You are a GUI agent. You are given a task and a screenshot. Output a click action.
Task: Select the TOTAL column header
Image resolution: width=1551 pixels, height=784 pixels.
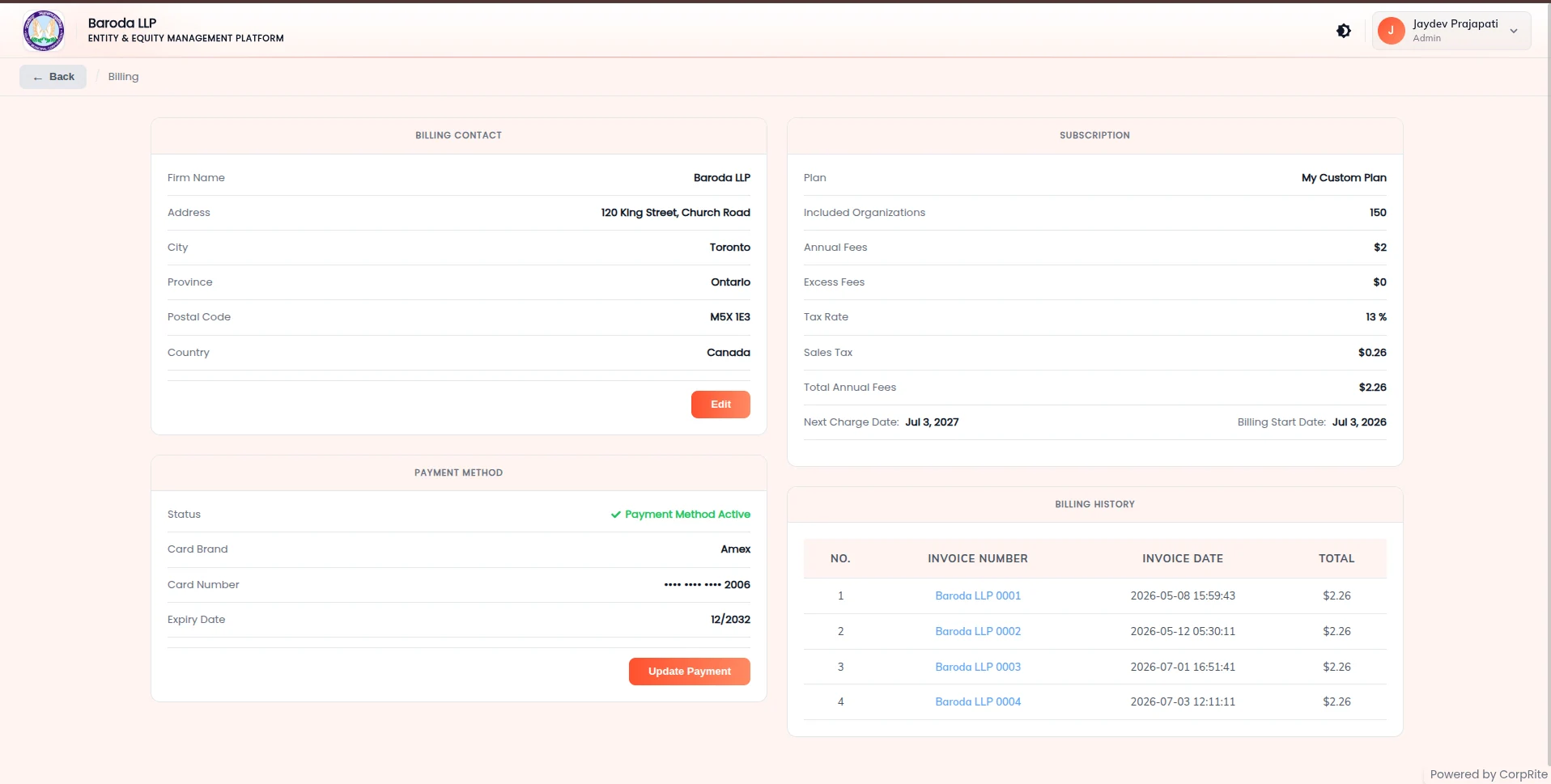[1336, 558]
